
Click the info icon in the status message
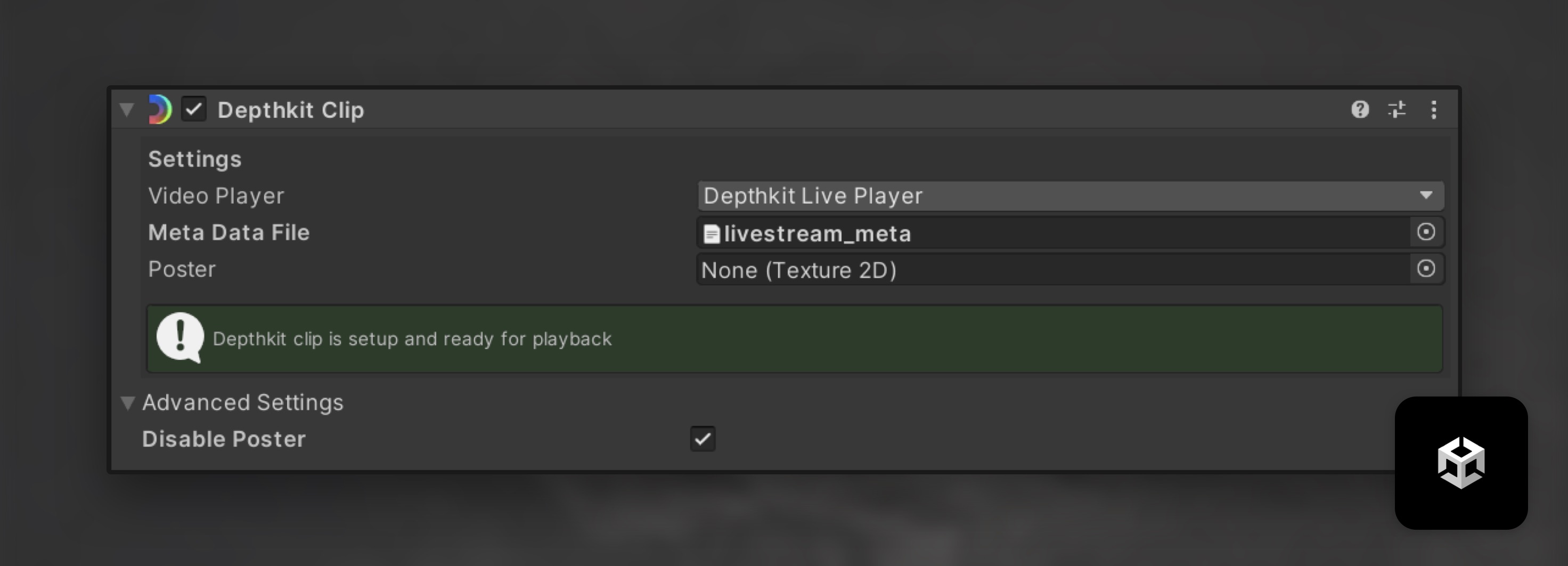point(180,337)
